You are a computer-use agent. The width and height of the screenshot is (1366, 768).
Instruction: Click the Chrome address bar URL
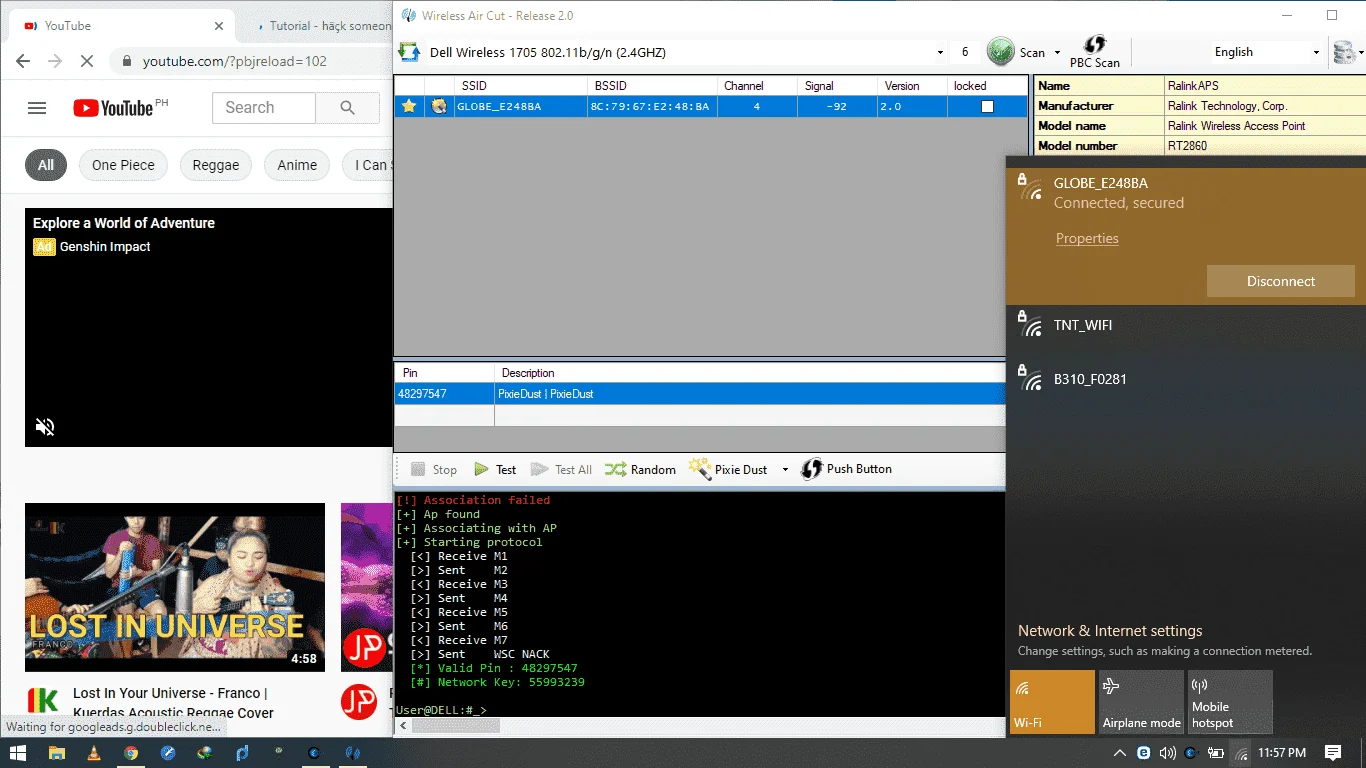click(235, 61)
